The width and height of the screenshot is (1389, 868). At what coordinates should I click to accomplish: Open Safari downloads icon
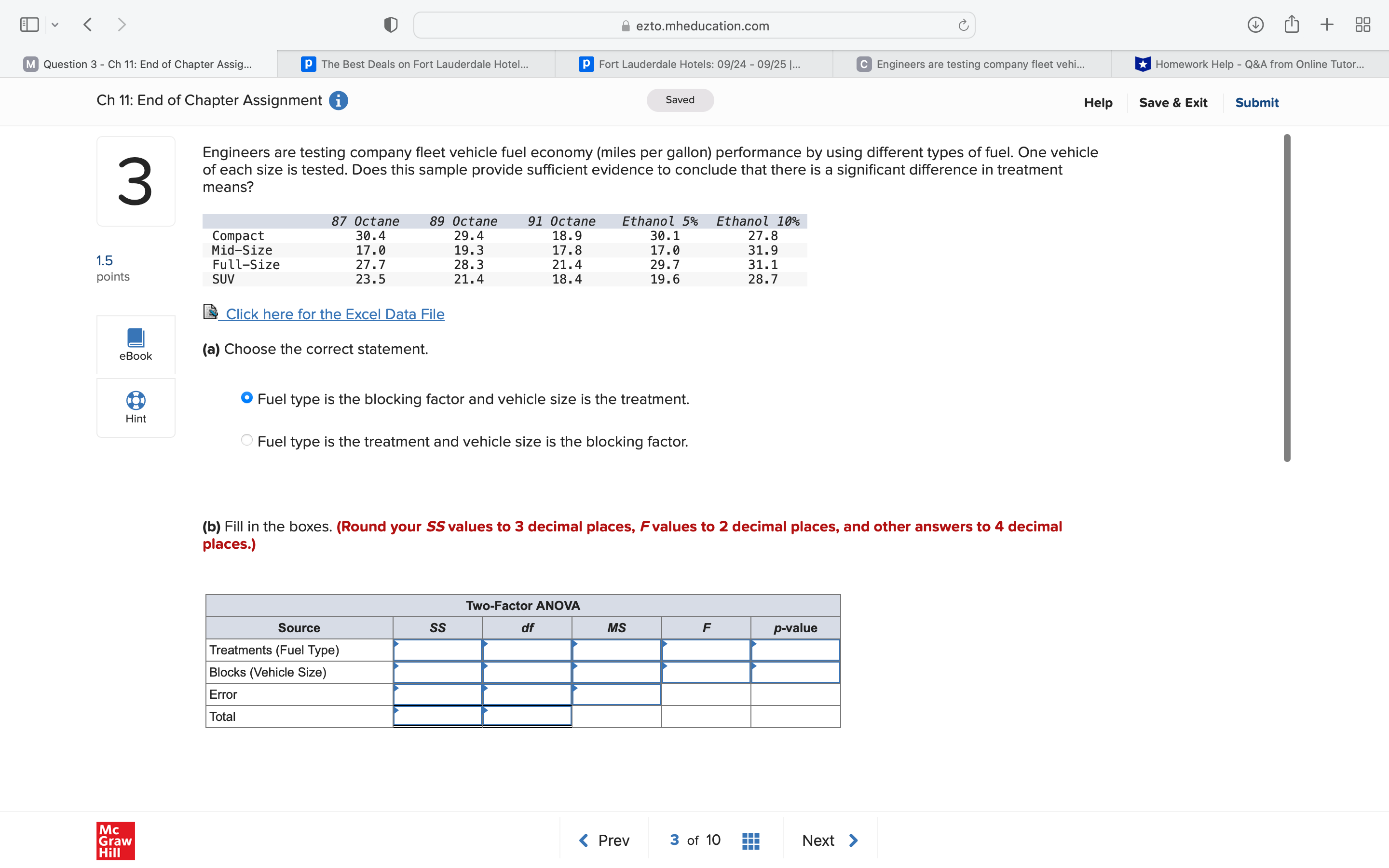coord(1255,25)
